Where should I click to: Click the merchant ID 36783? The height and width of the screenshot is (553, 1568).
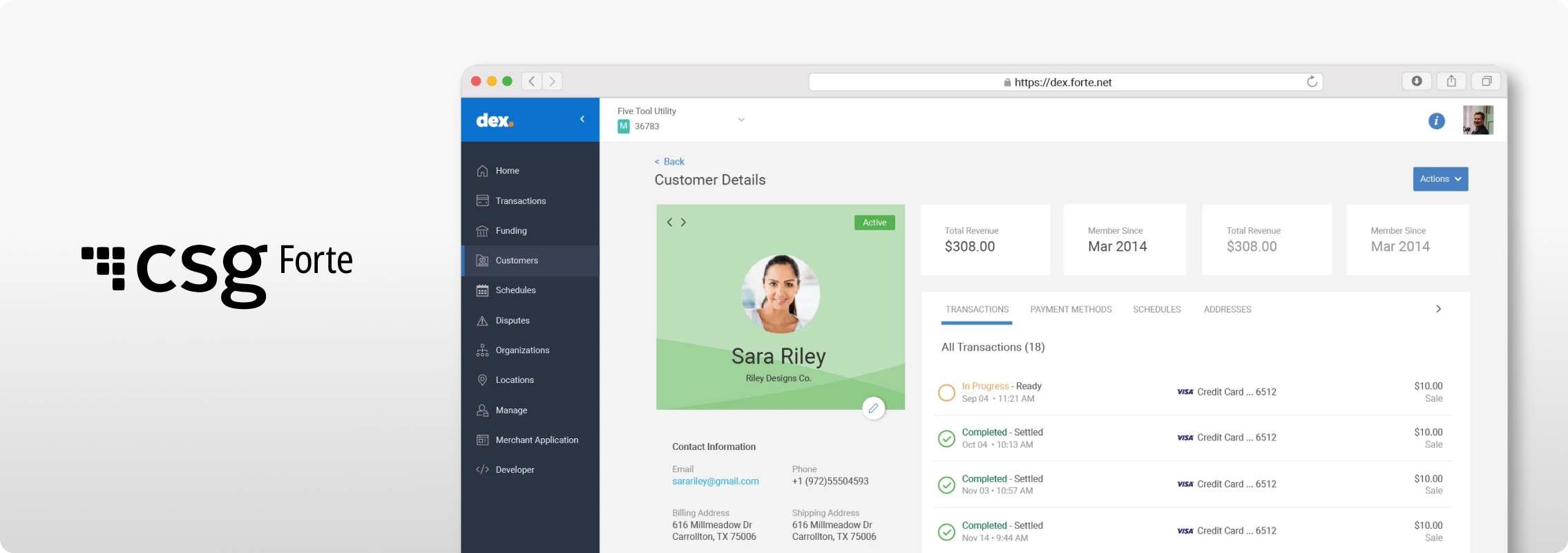pos(647,126)
